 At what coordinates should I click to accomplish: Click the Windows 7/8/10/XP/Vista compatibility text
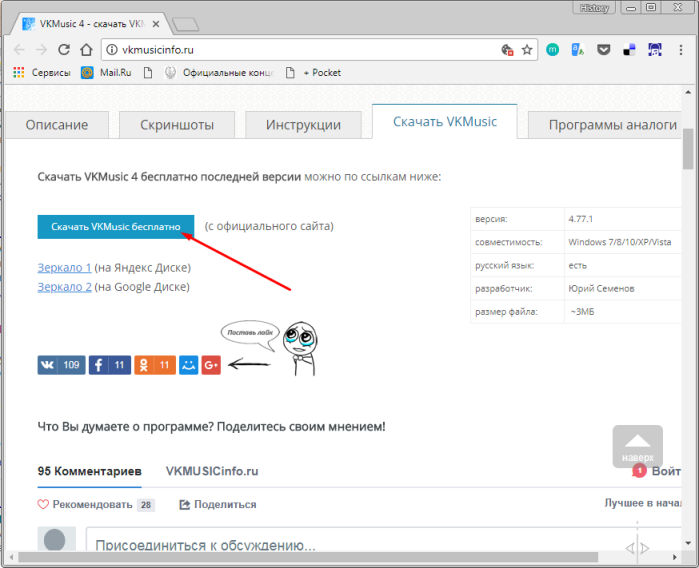pyautogui.click(x=620, y=242)
